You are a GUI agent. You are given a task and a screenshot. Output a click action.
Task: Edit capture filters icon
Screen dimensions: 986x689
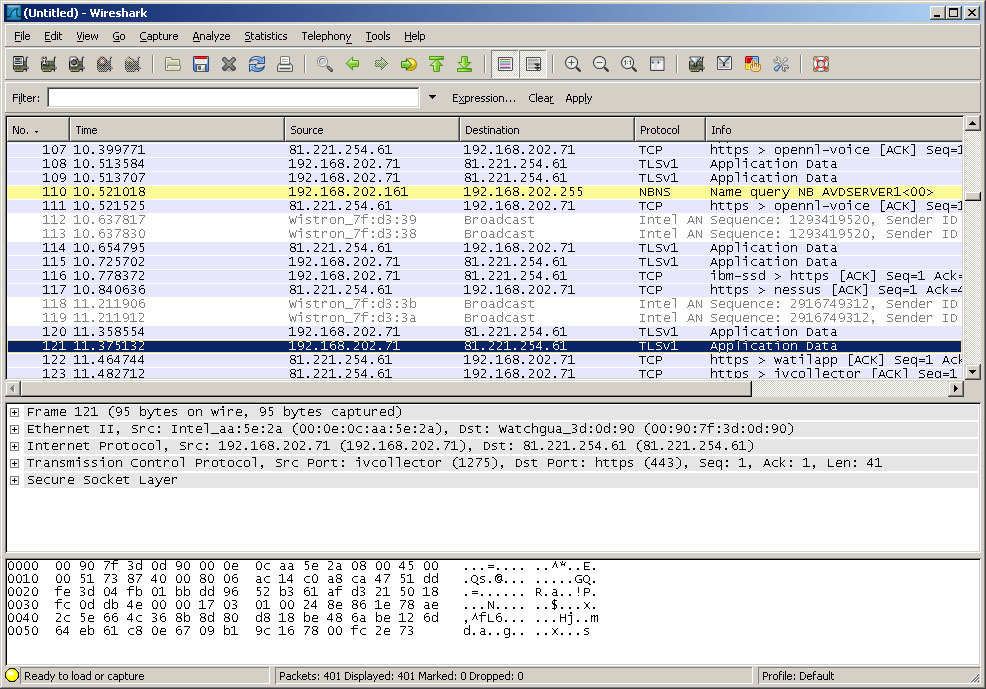pos(696,64)
